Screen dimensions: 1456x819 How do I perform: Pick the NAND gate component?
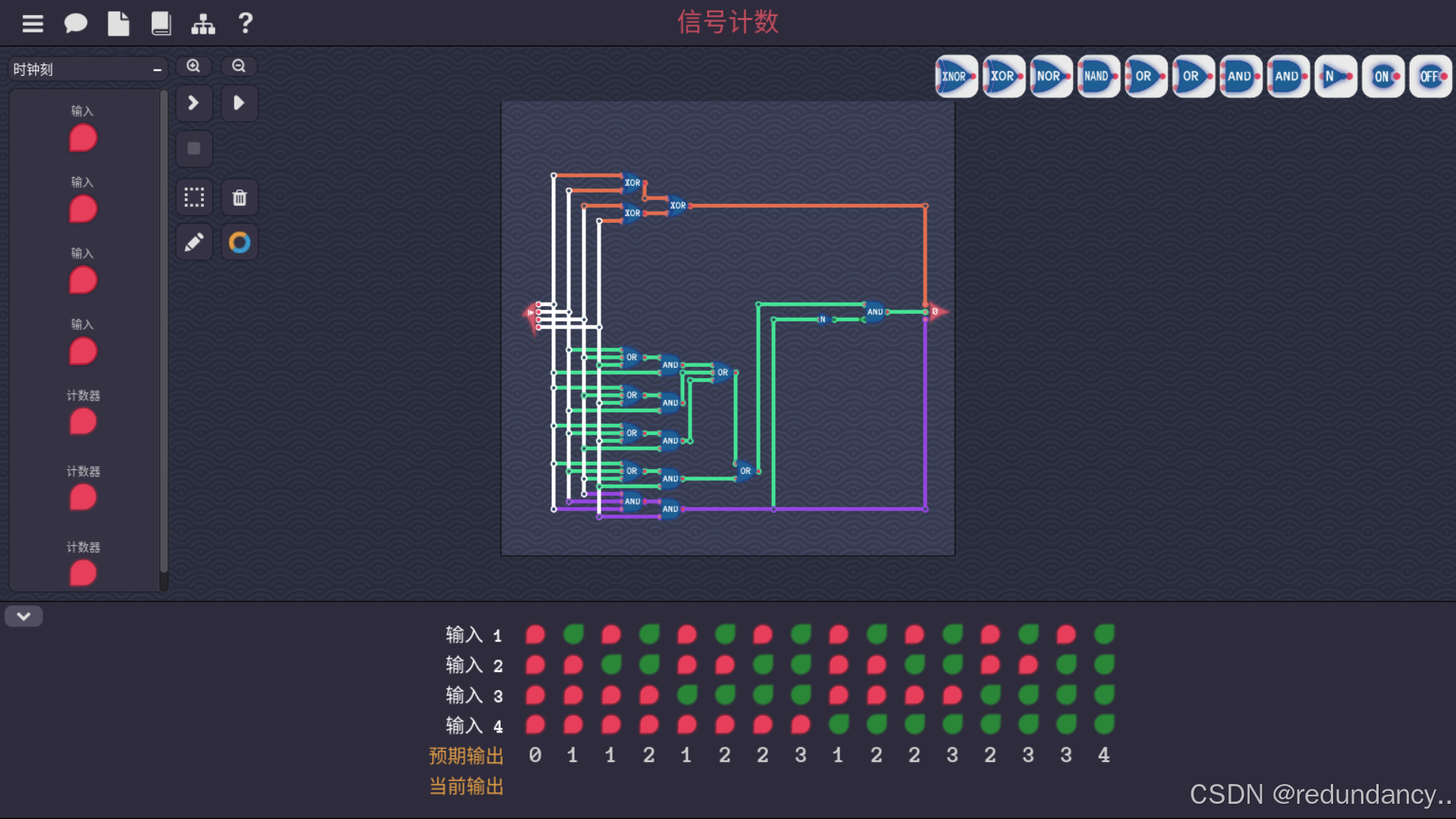(1097, 77)
